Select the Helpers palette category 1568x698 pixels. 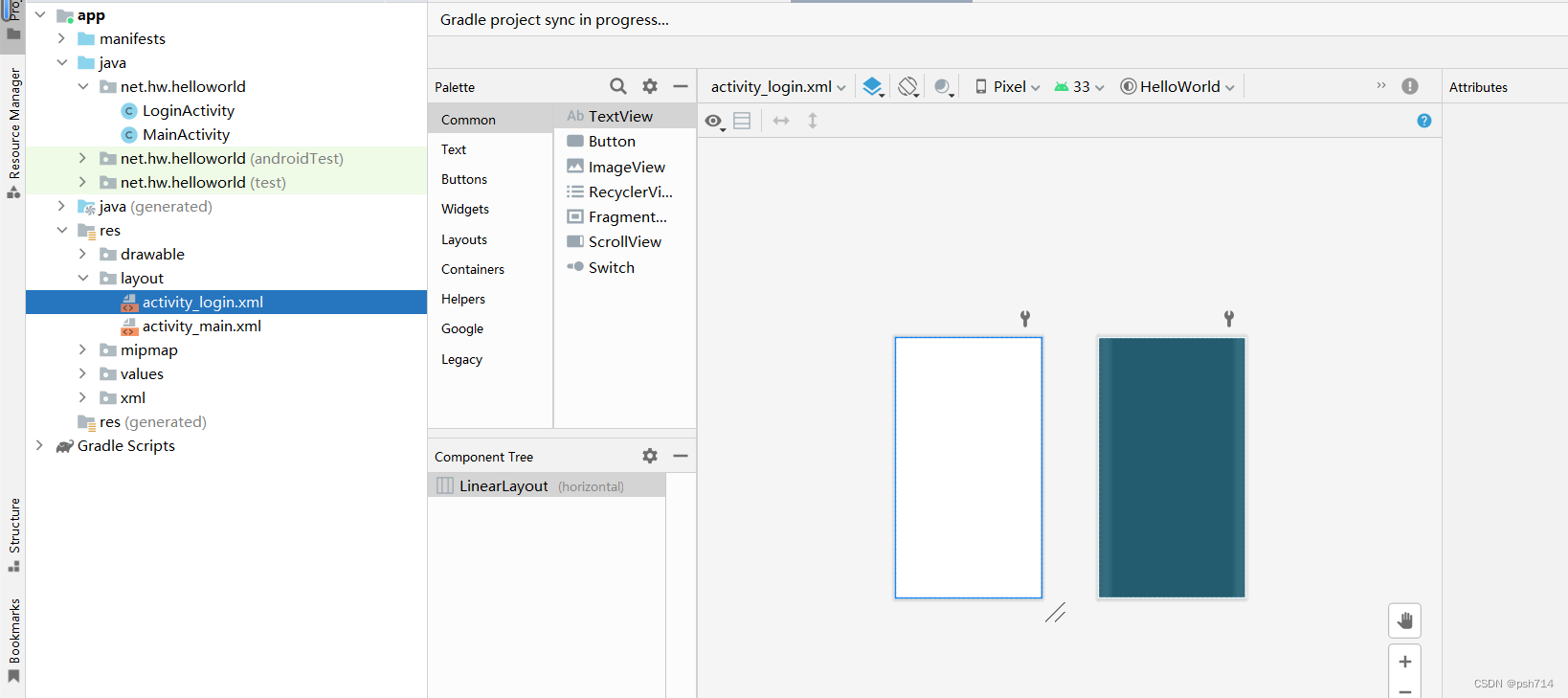point(490,299)
